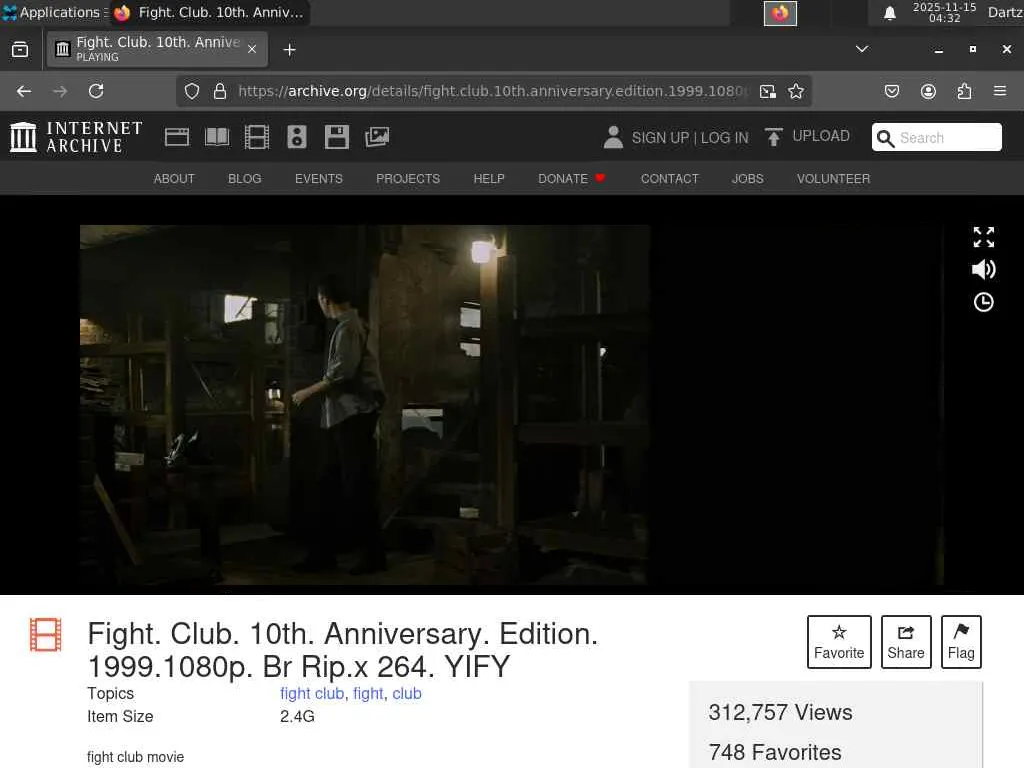Go back to the previous page
Viewport: 1024px width, 768px height.
(24, 91)
